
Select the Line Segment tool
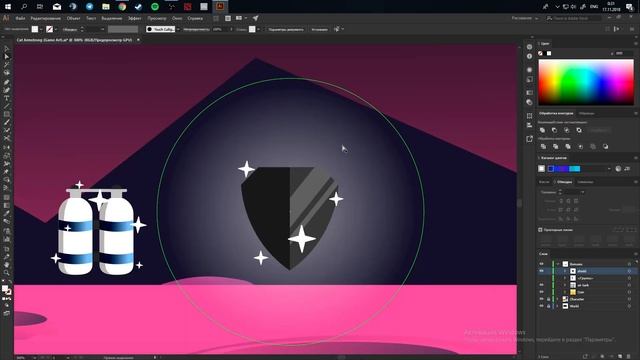(7, 106)
